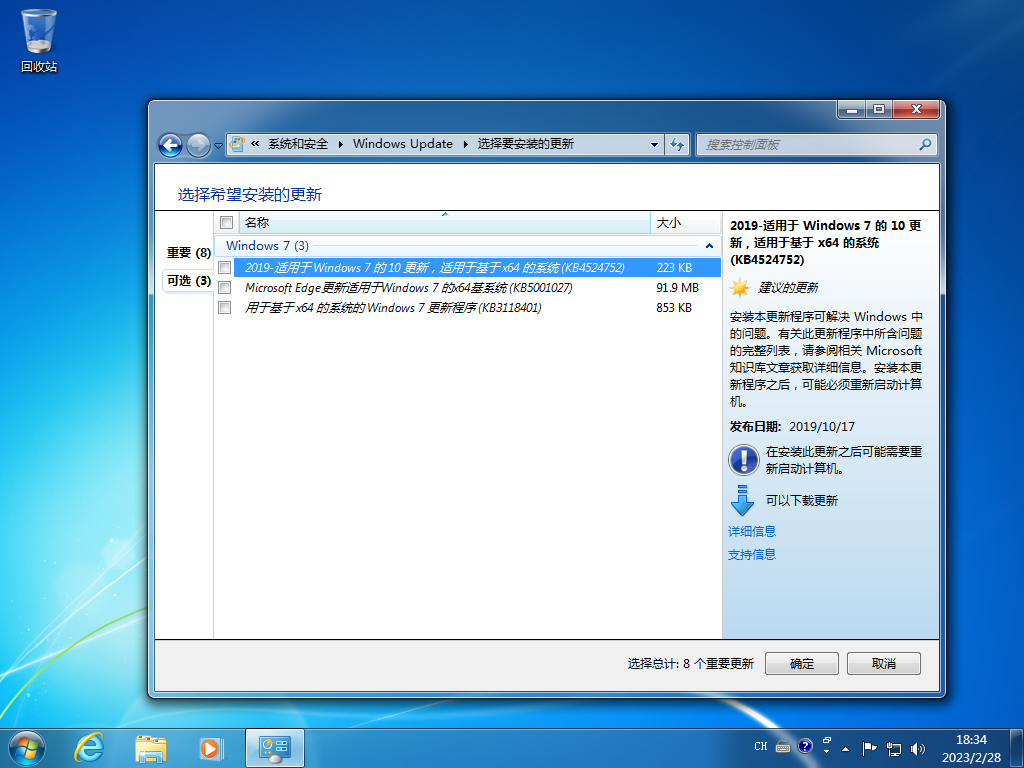The height and width of the screenshot is (768, 1024).
Task: Select the KB3118401 update row
Action: 468,308
